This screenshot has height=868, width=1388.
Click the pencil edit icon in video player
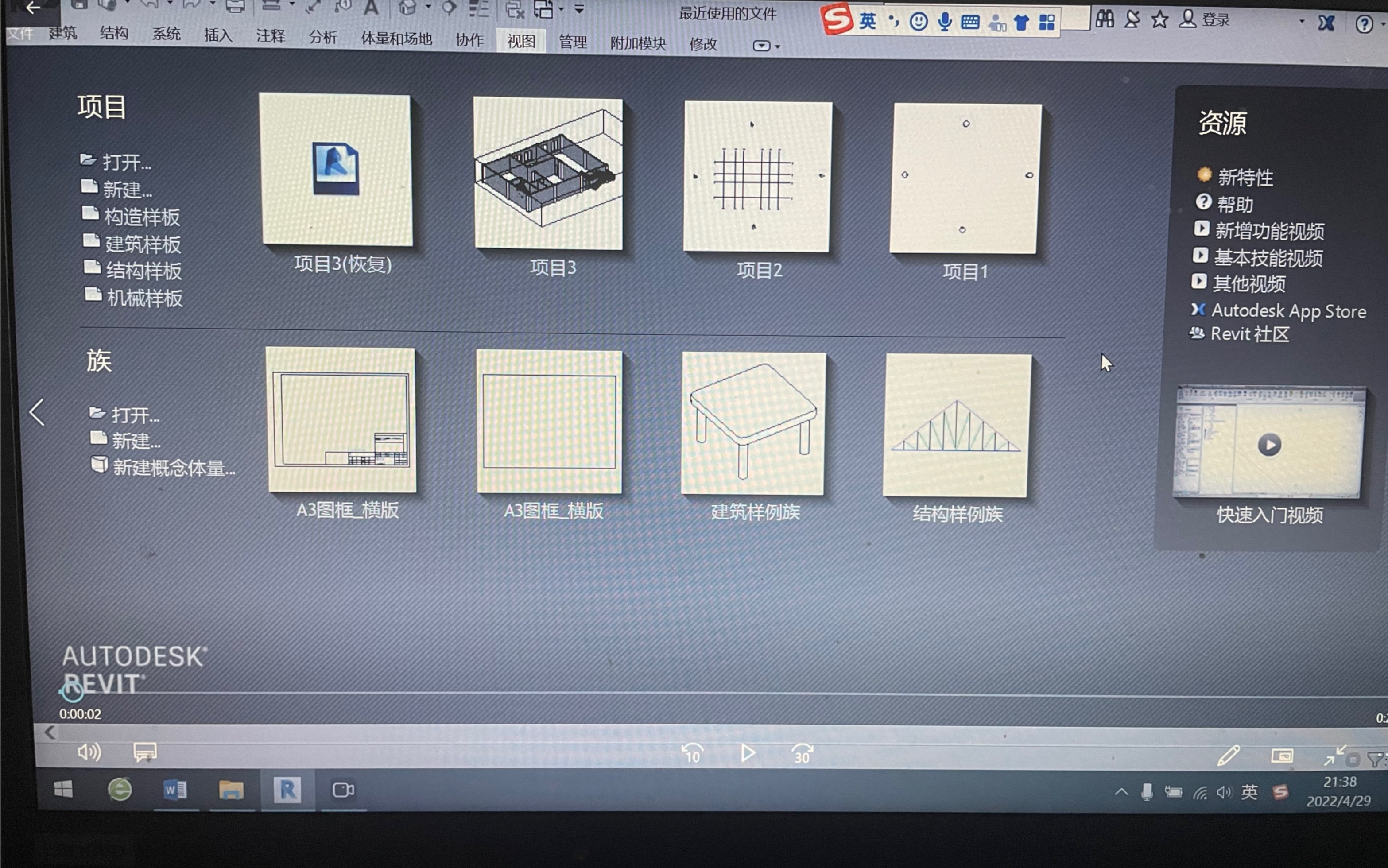(x=1228, y=756)
